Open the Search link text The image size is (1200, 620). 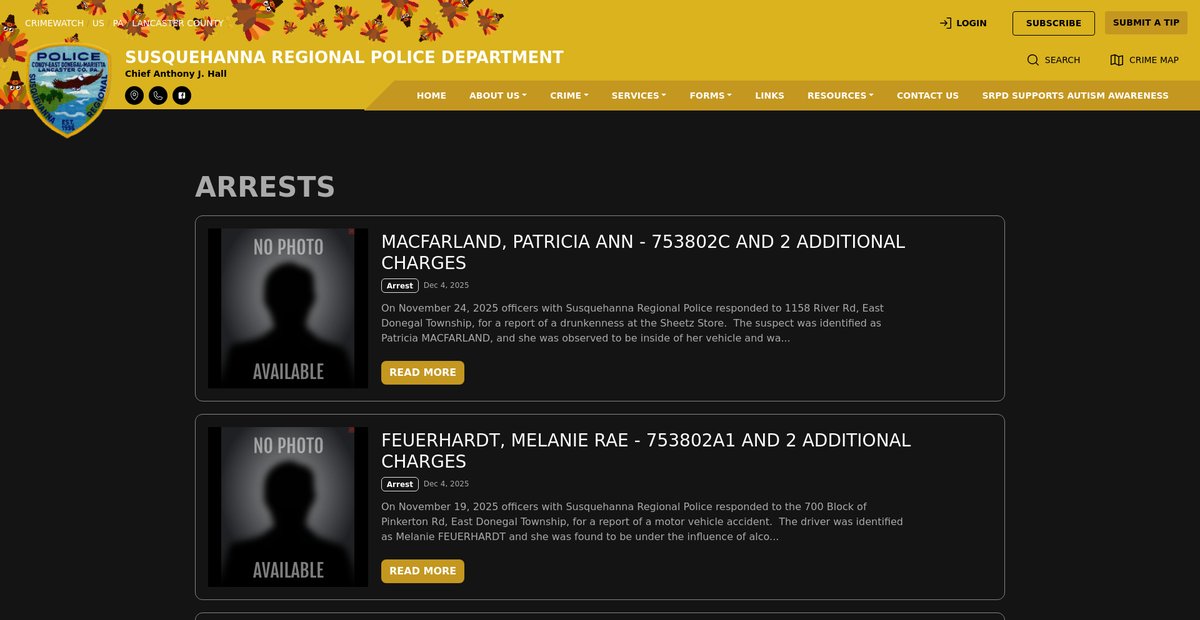(1062, 60)
